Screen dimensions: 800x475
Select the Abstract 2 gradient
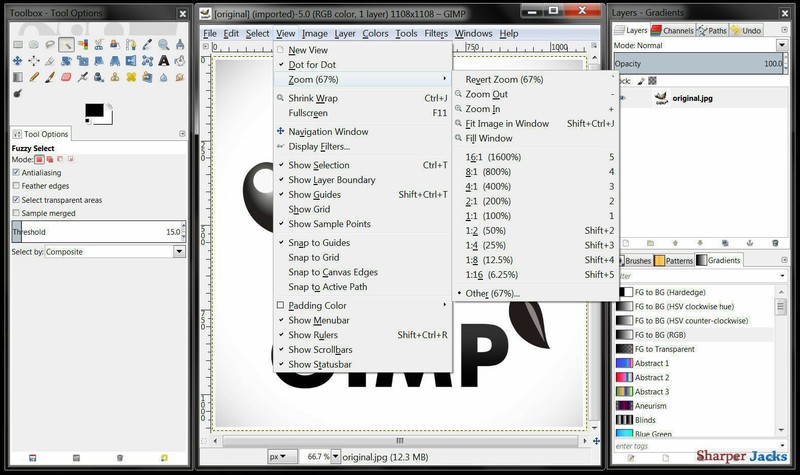[695, 378]
